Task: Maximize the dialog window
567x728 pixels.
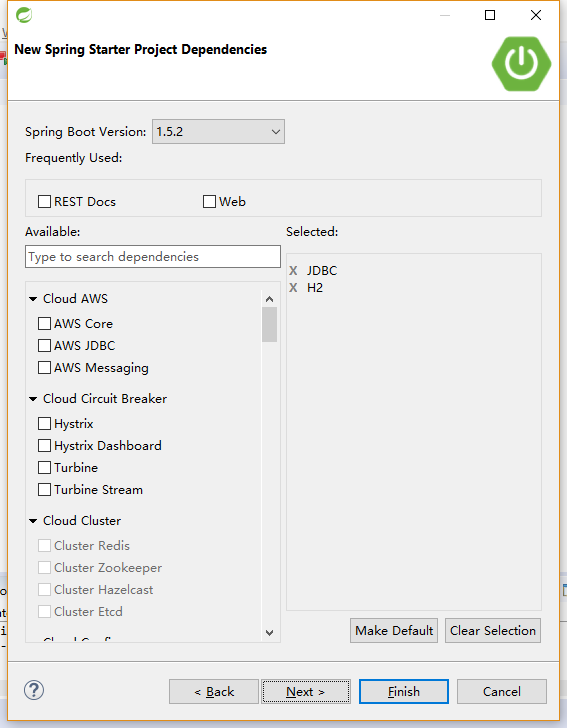Action: point(490,15)
